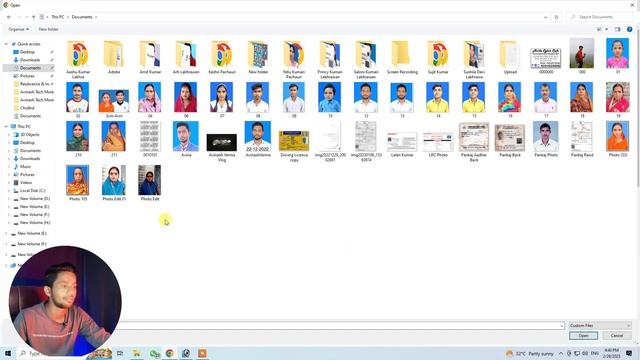Expand the address bar history dropdown
The height and width of the screenshot is (360, 640).
pyautogui.click(x=546, y=17)
